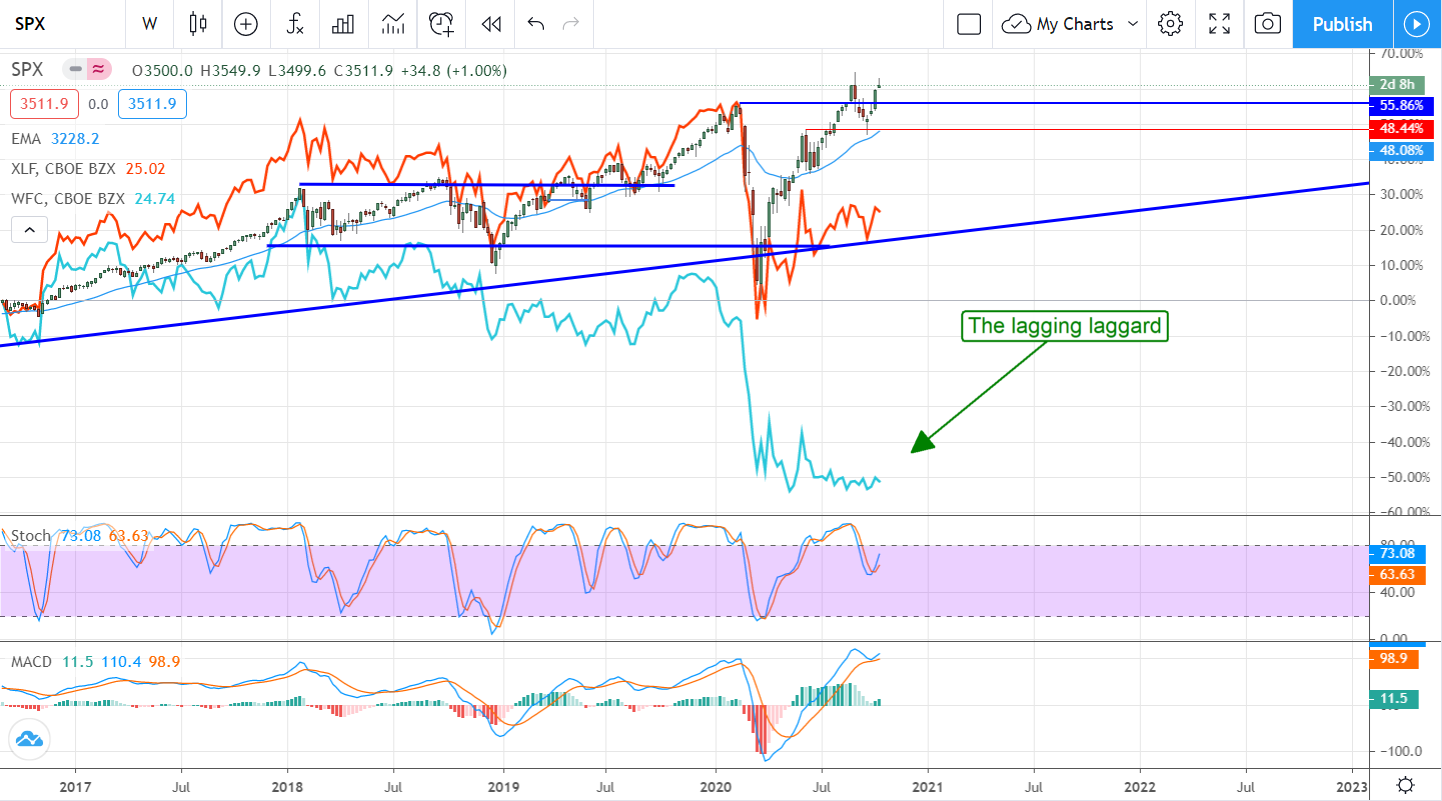Viewport: 1442px width, 801px height.
Task: Select the WFC, CBOE BZX legend entry
Action: pyautogui.click(x=93, y=199)
